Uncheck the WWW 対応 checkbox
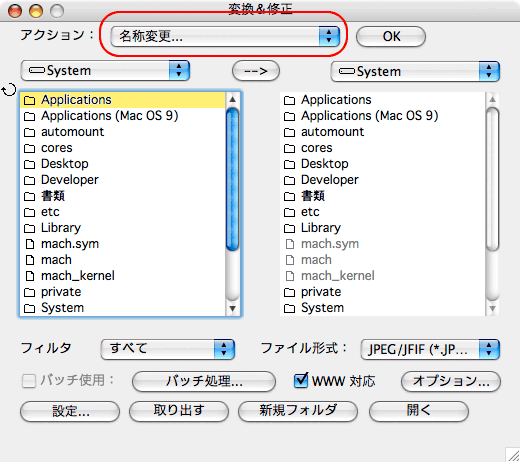Image resolution: width=520 pixels, height=462 pixels. [x=301, y=380]
